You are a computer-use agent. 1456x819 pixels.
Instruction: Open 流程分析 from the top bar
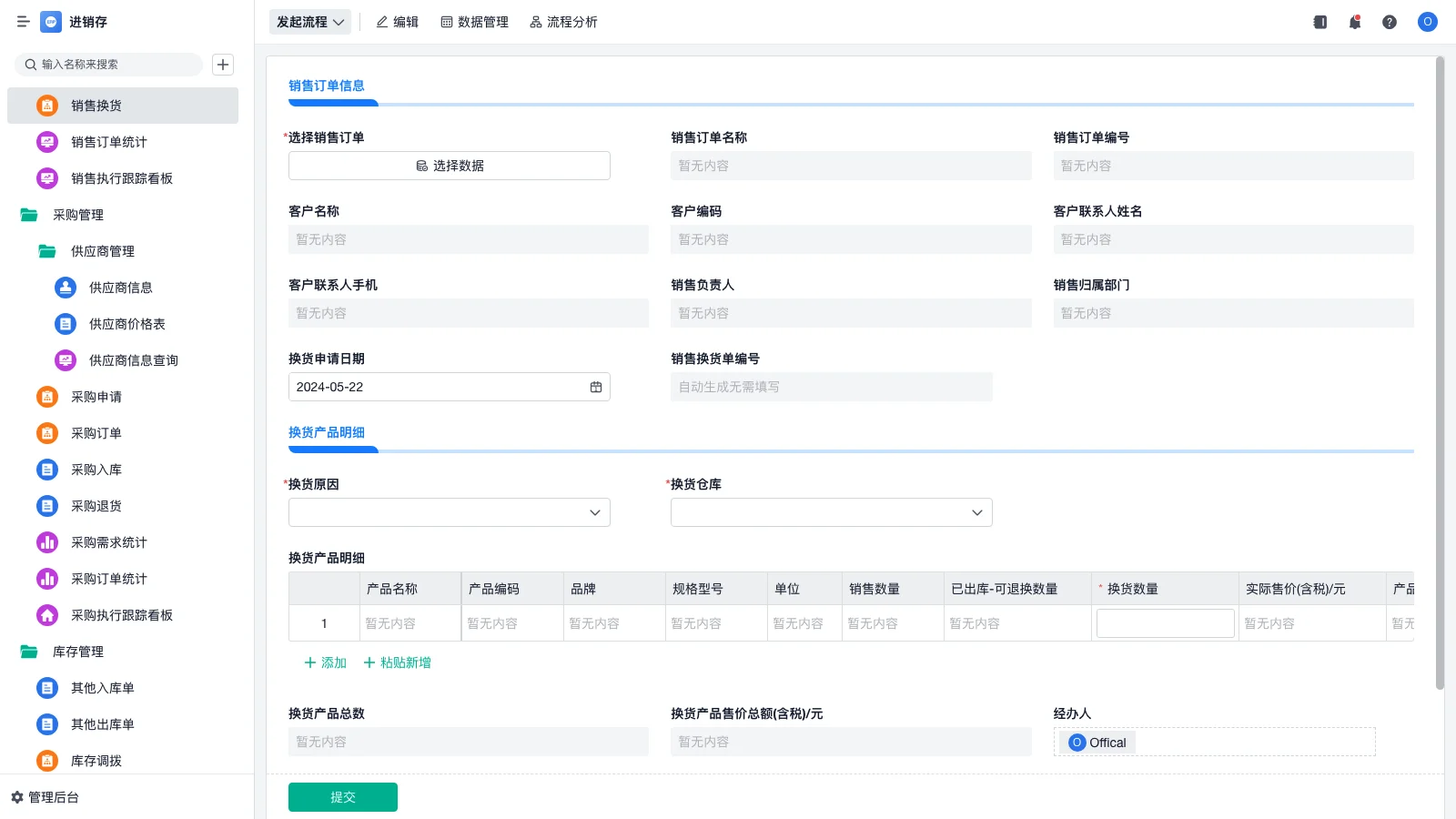(x=563, y=21)
